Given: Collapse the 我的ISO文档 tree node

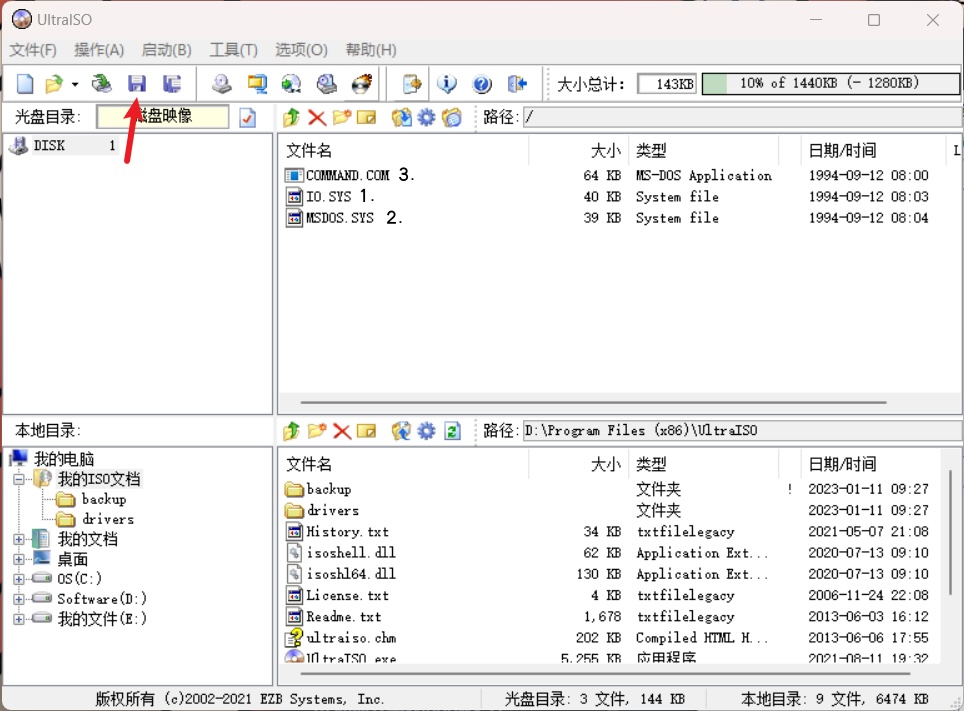Looking at the screenshot, I should click(x=19, y=479).
